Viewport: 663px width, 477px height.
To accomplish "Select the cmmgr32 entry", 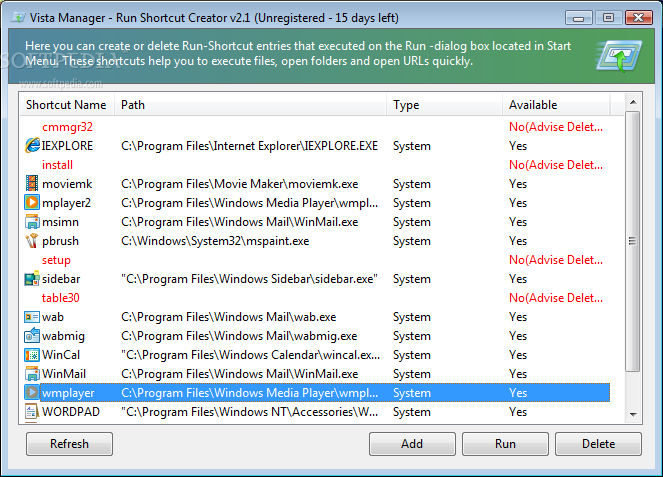I will [67, 127].
